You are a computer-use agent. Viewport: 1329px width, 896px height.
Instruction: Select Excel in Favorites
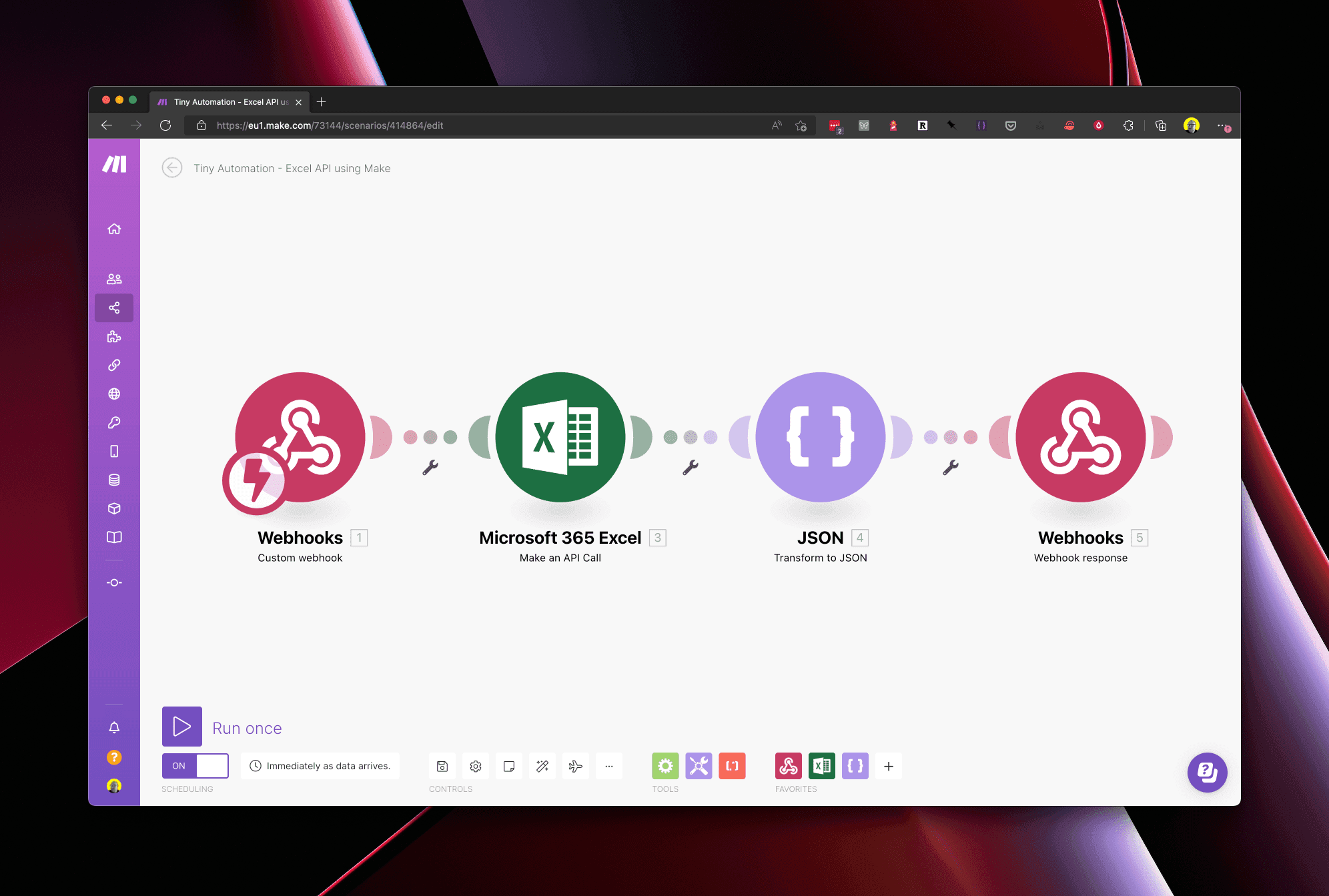822,766
